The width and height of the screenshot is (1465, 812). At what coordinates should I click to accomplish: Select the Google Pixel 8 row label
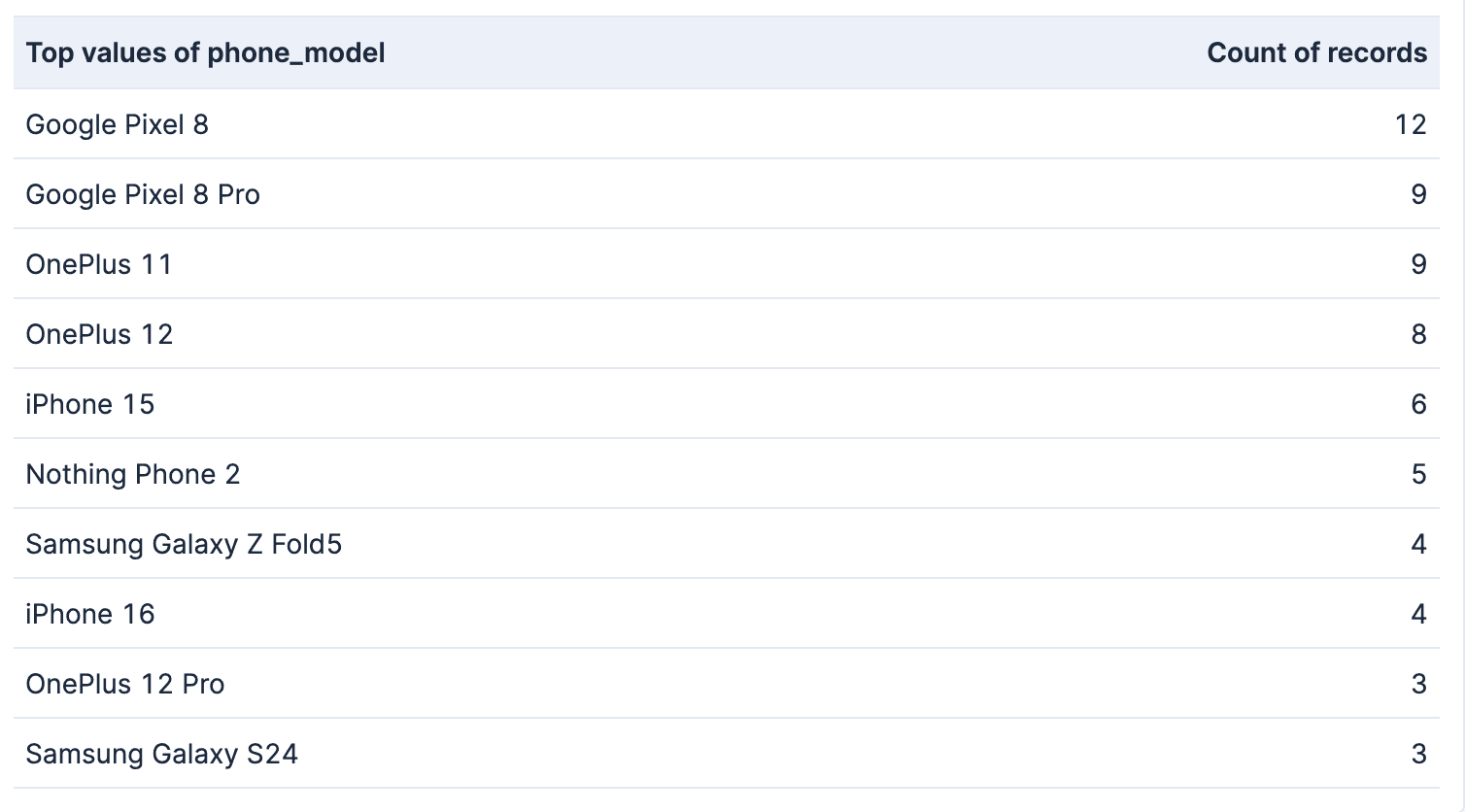click(x=117, y=124)
